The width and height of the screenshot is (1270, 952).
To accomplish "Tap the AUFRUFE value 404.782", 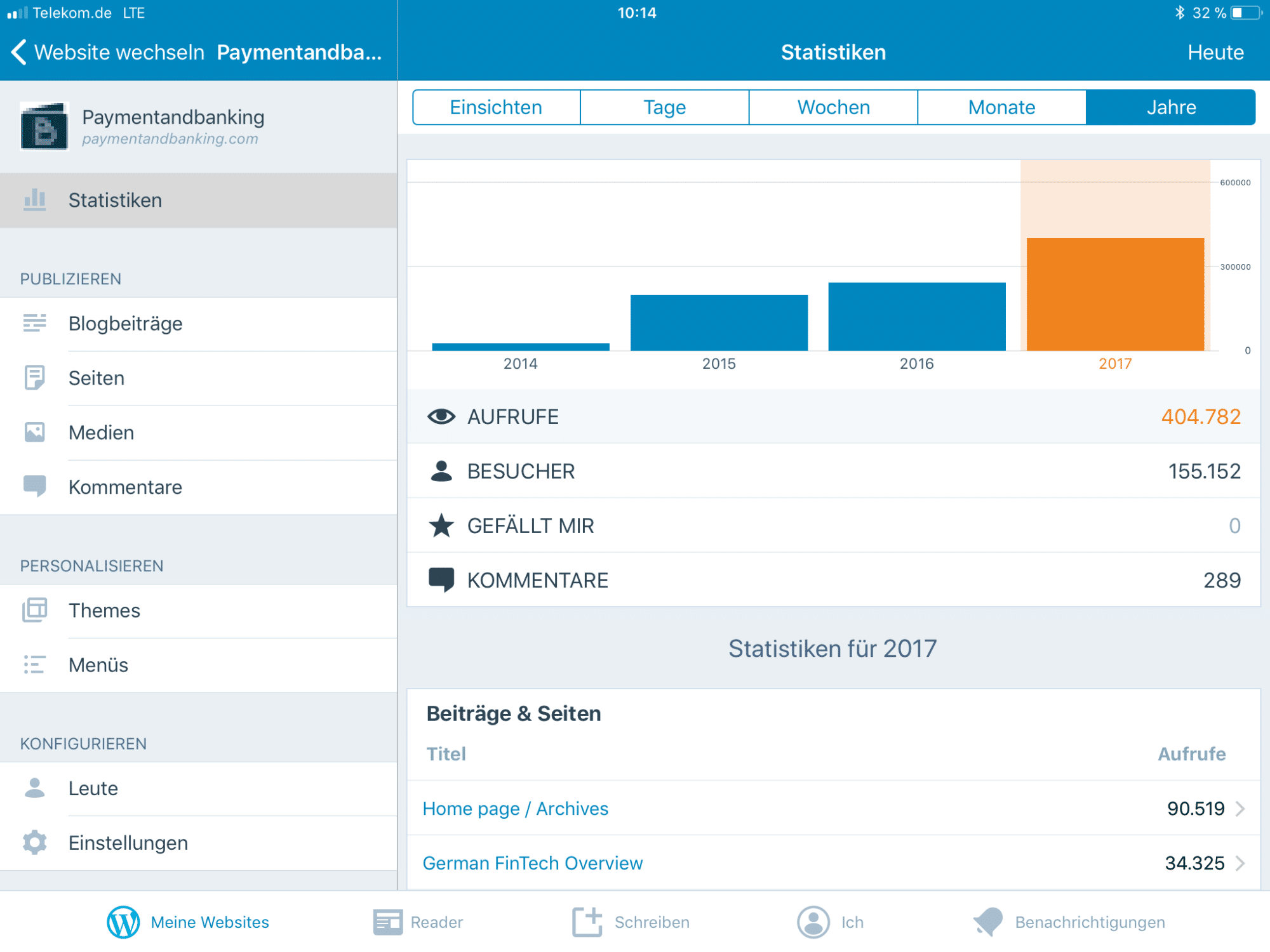I will (x=1201, y=416).
